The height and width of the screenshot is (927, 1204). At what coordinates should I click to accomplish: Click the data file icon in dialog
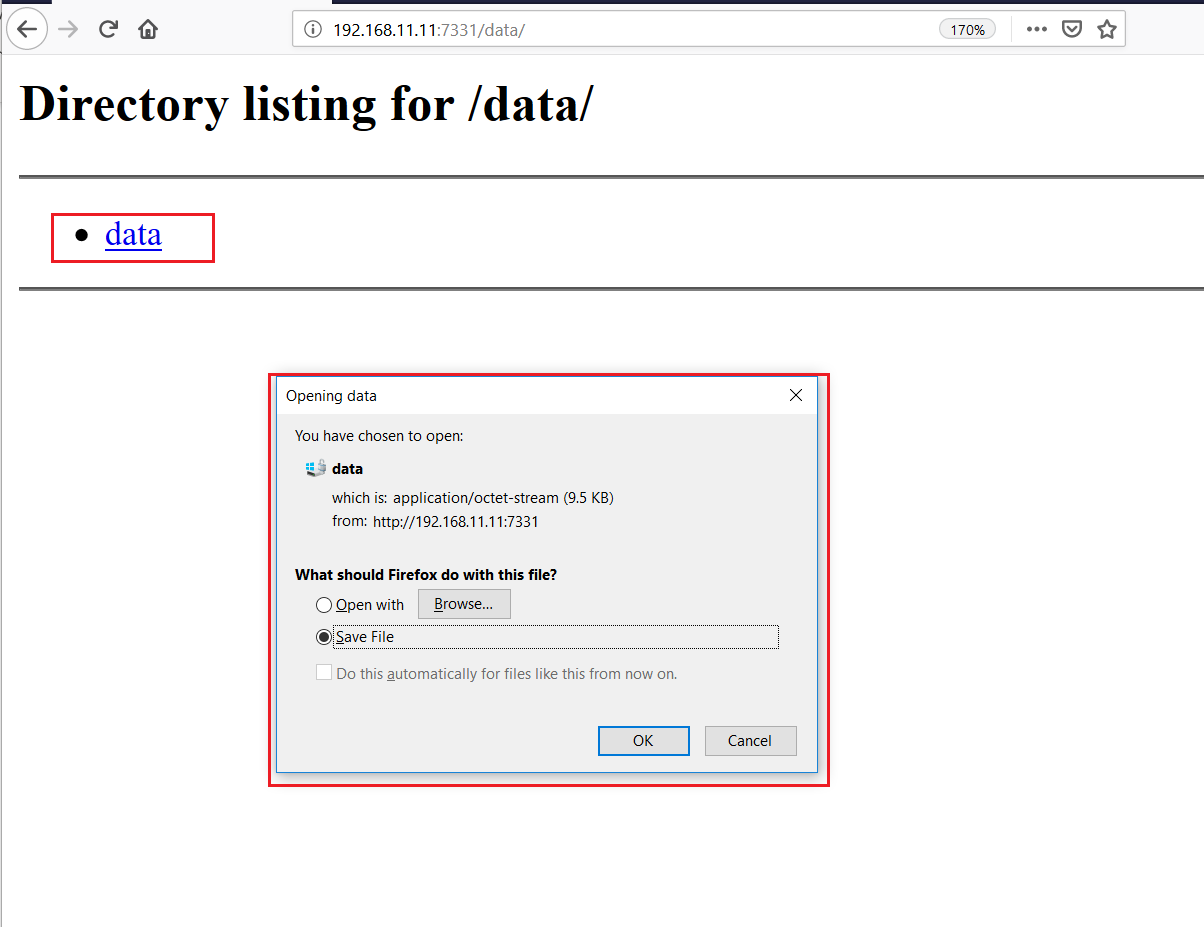point(316,468)
